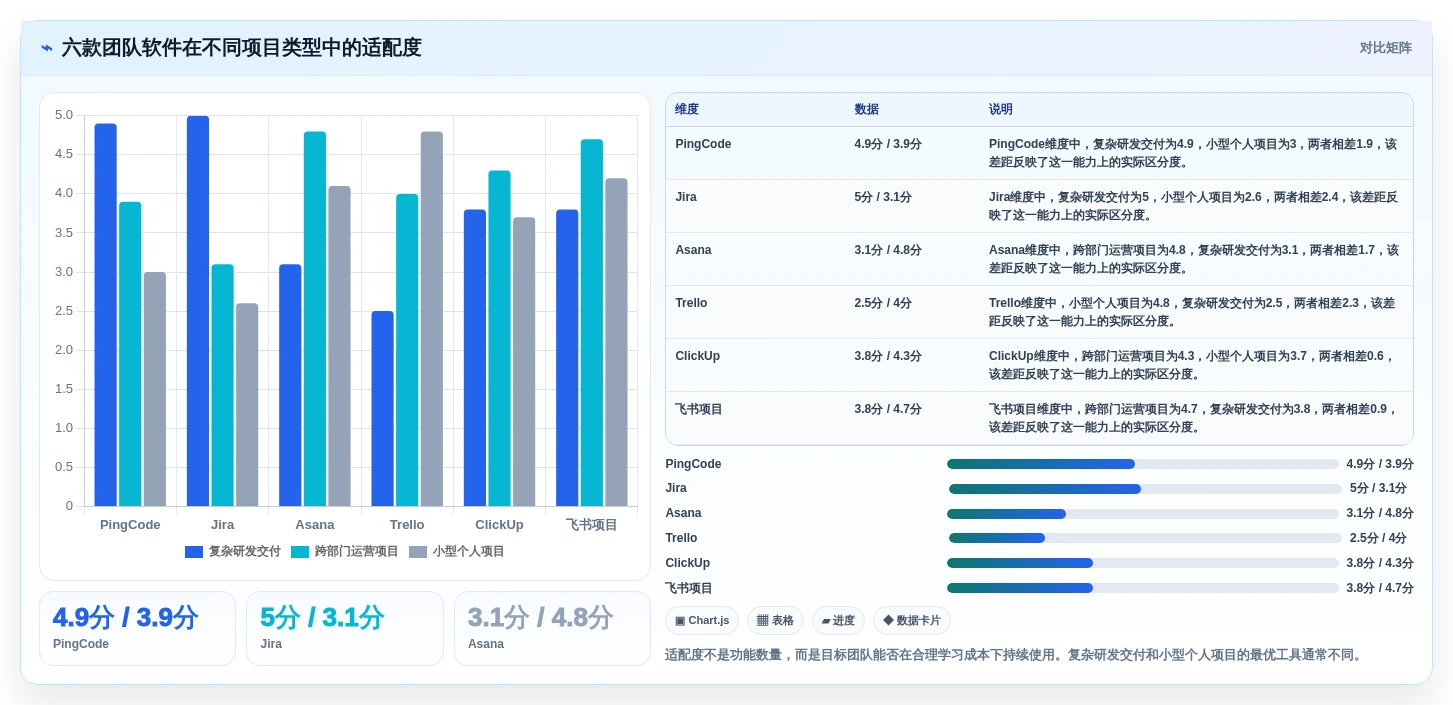Screen dimensions: 1453x705
Task: Select the ClickUp table row name
Action: (x=697, y=356)
